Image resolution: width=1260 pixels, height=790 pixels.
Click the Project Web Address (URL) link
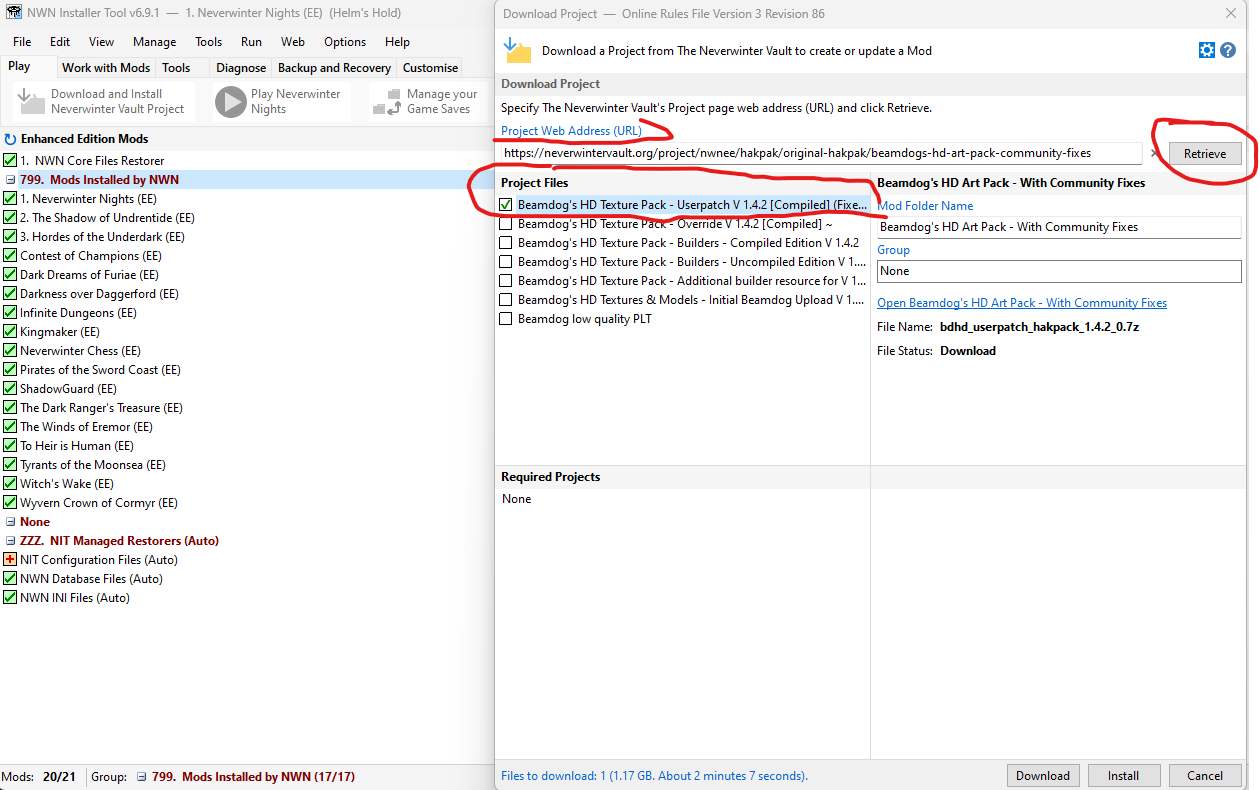572,131
